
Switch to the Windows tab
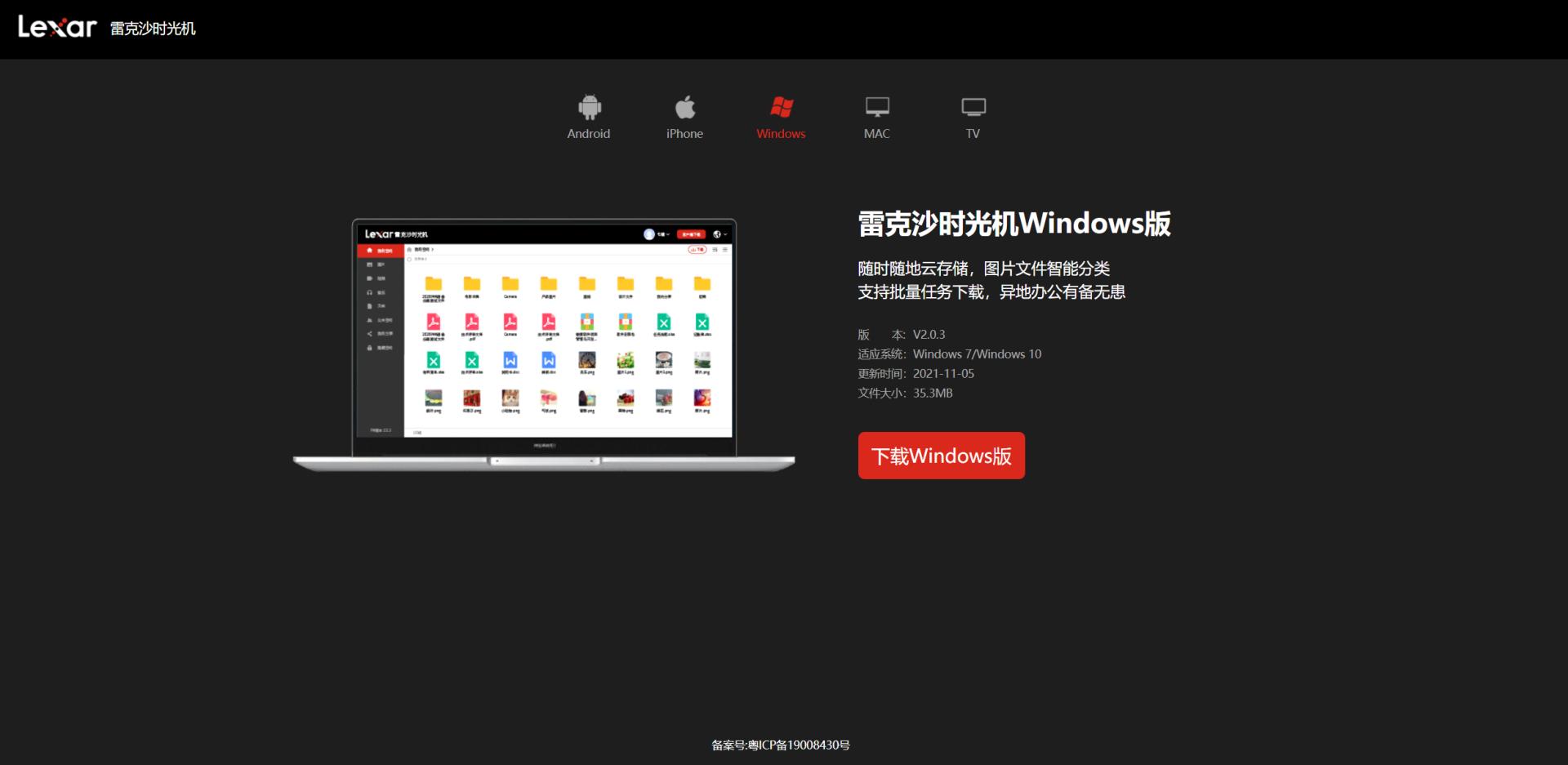(780, 118)
